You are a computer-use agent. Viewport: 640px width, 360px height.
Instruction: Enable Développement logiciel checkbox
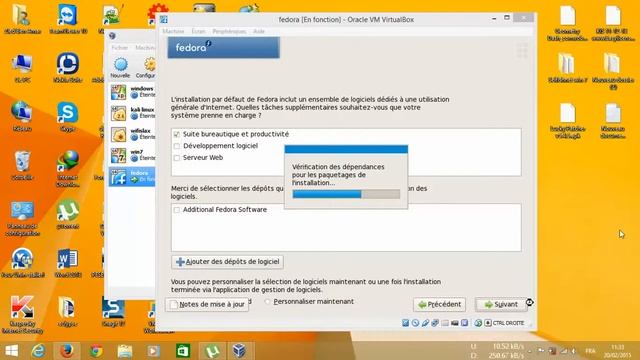(x=177, y=146)
